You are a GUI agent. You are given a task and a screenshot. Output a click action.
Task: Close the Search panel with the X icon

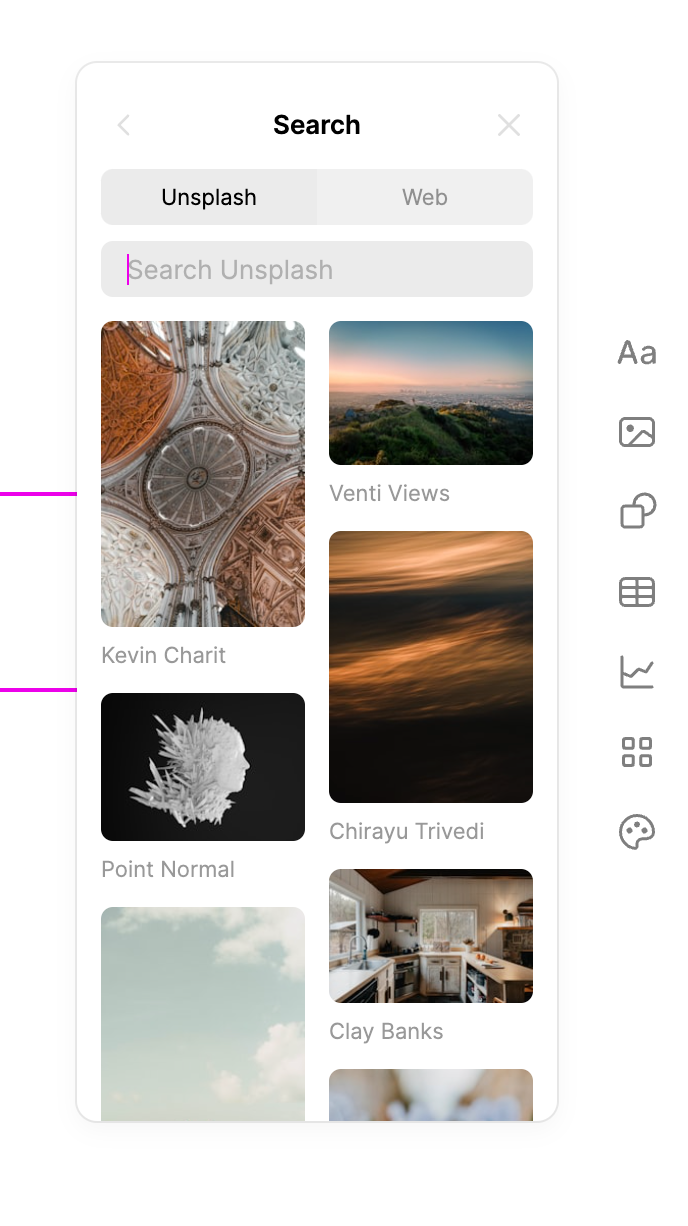click(x=508, y=125)
